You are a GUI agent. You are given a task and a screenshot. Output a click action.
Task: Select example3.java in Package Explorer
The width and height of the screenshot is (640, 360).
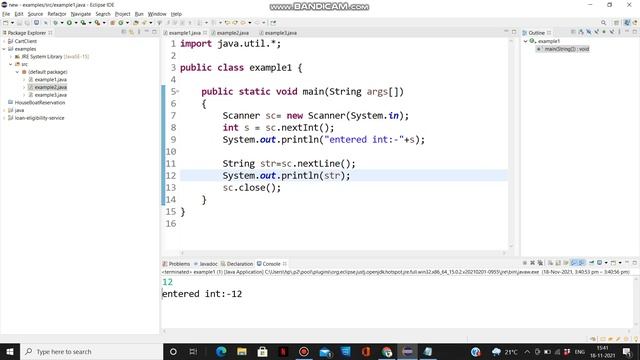[51, 95]
